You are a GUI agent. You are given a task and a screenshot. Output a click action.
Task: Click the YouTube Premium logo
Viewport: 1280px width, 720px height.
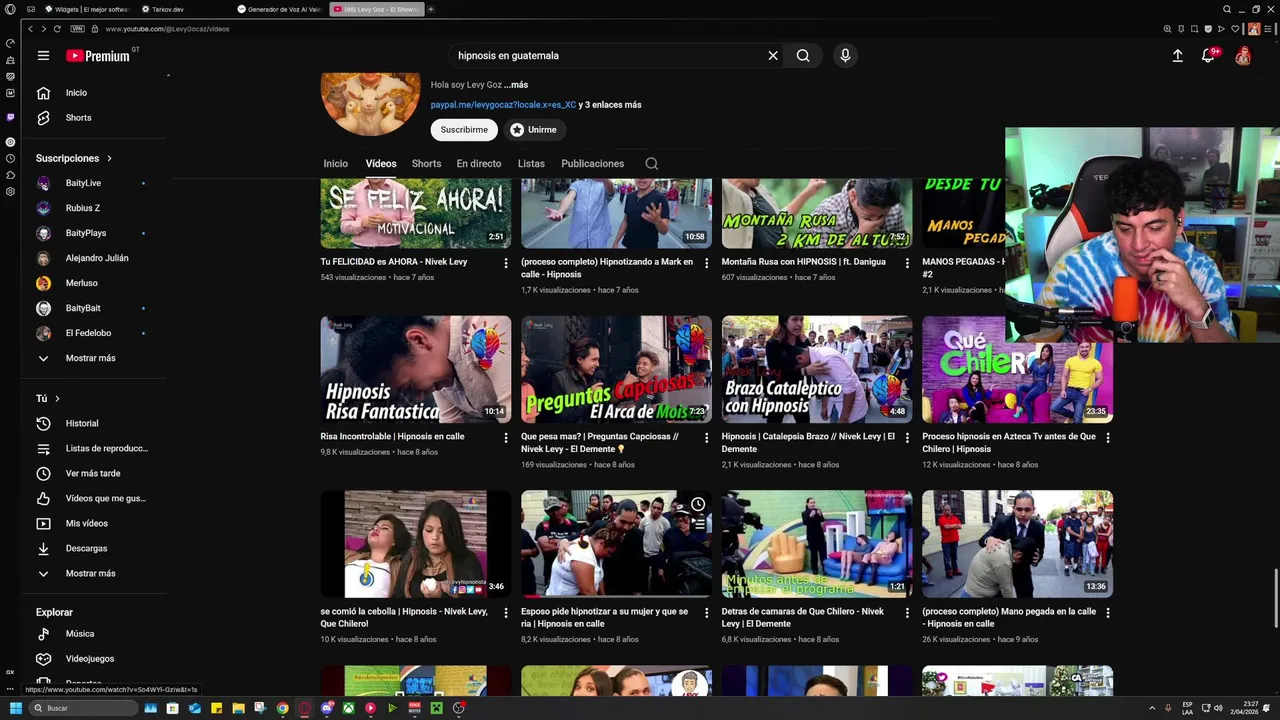(x=98, y=56)
